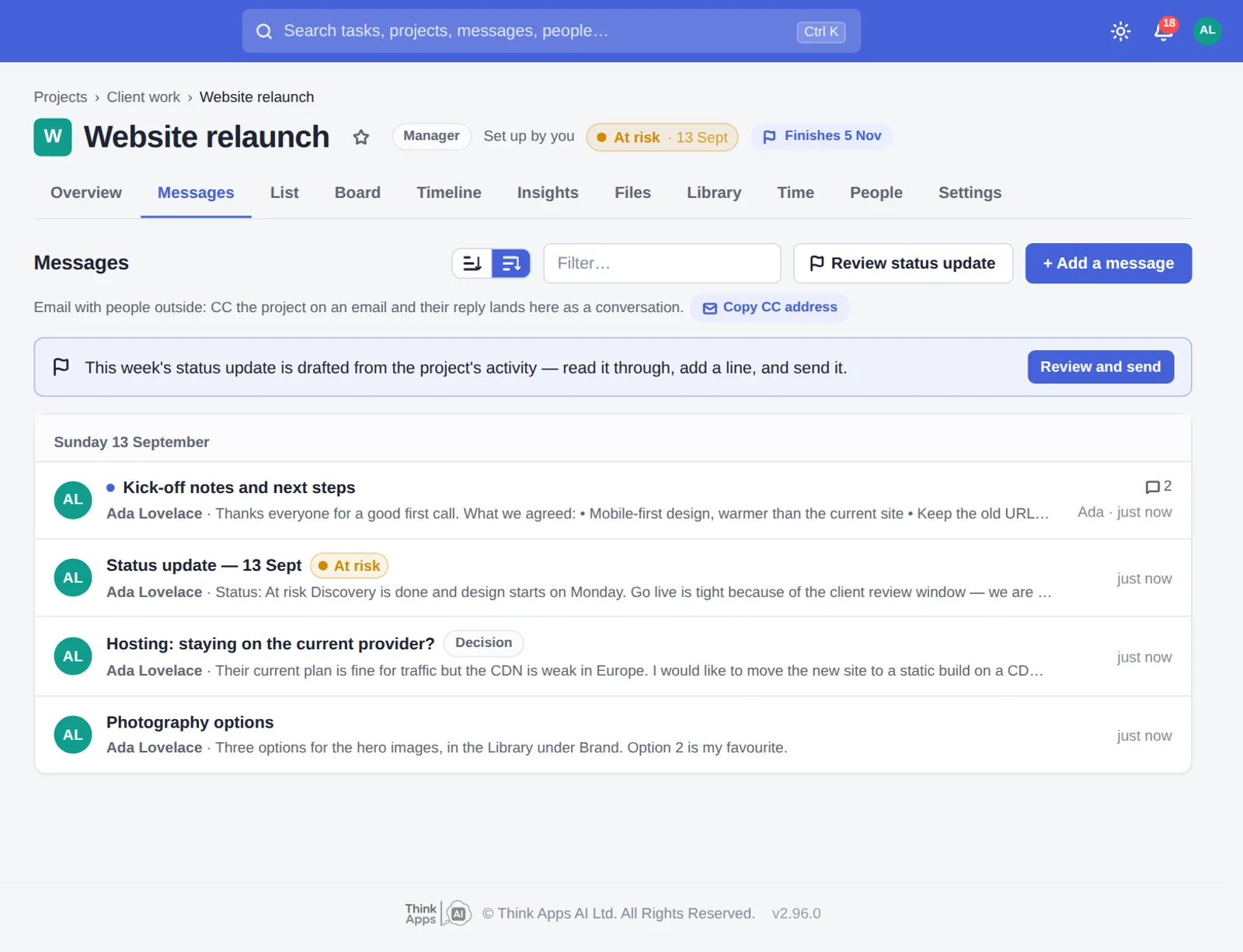
Task: Go to Client work breadcrumb
Action: click(x=143, y=97)
